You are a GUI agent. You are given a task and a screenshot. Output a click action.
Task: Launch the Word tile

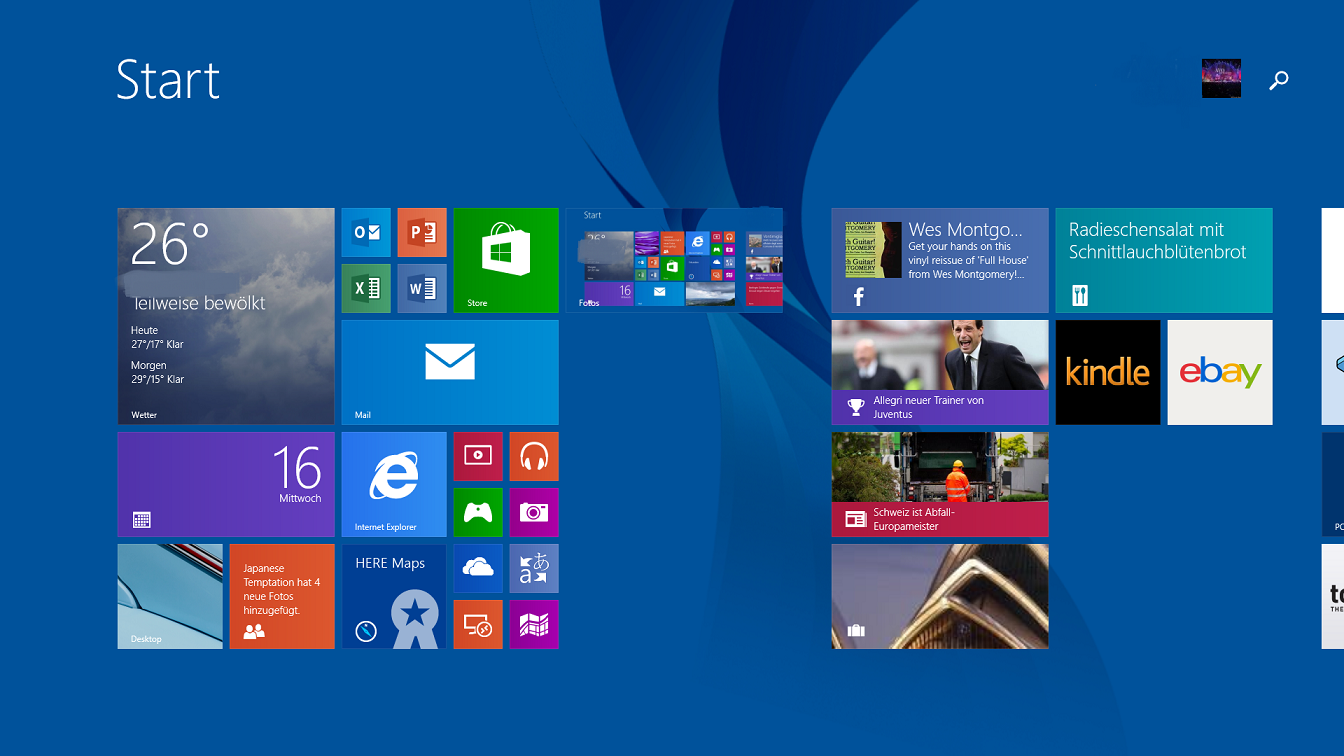[x=422, y=289]
